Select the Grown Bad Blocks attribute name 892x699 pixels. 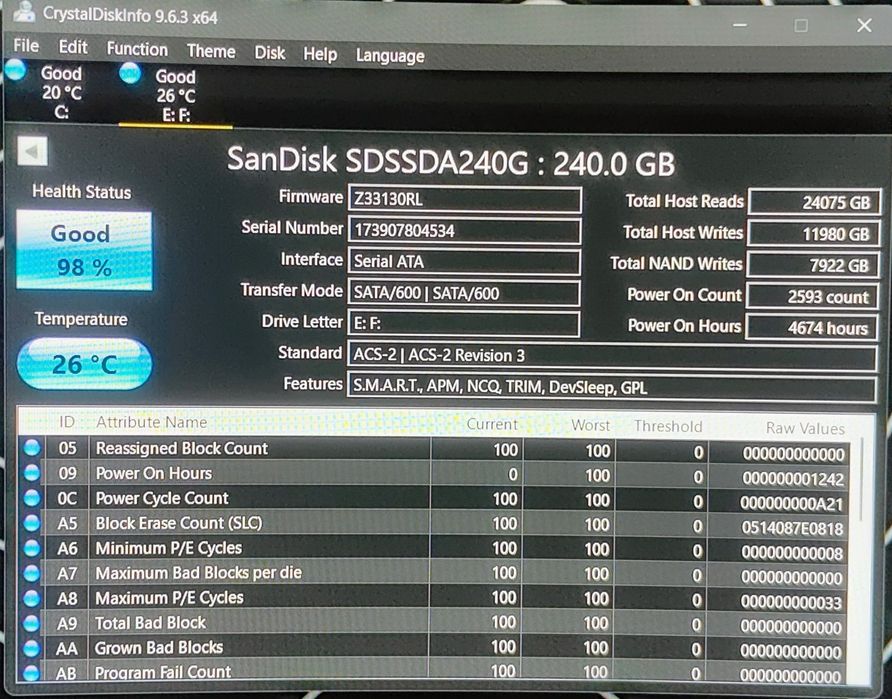[159, 648]
